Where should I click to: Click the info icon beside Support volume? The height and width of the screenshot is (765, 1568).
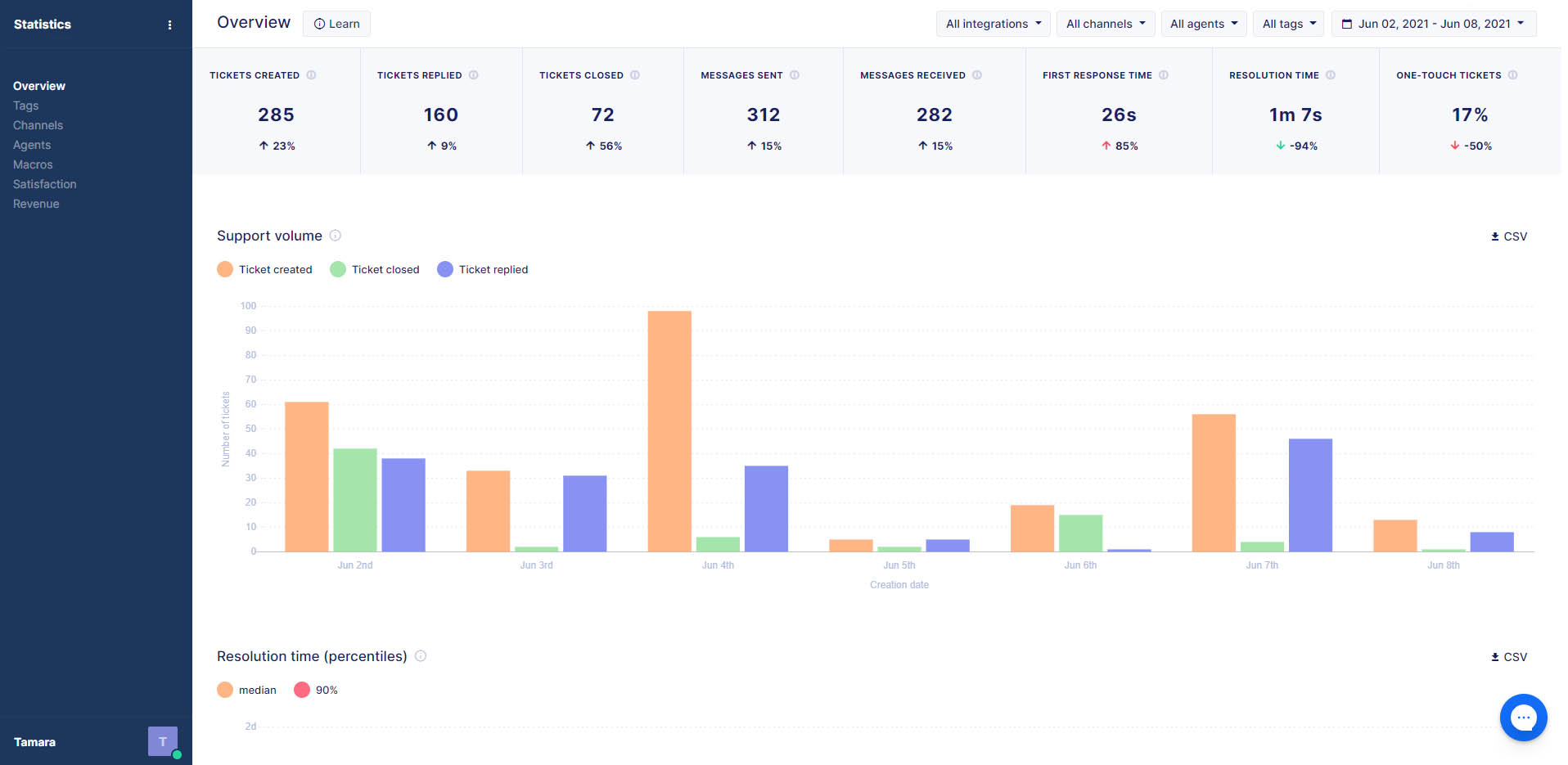pos(335,236)
